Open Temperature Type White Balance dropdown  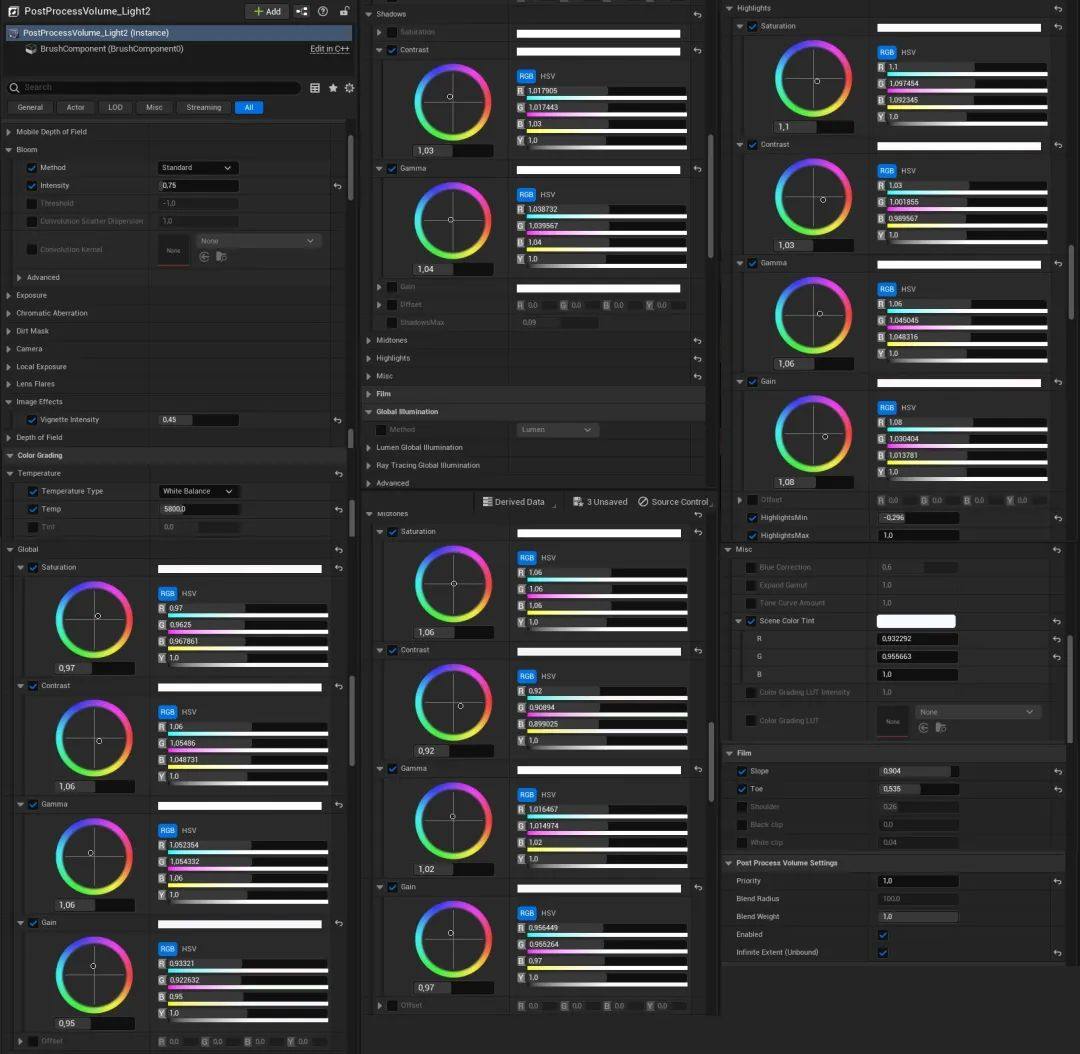(x=198, y=491)
